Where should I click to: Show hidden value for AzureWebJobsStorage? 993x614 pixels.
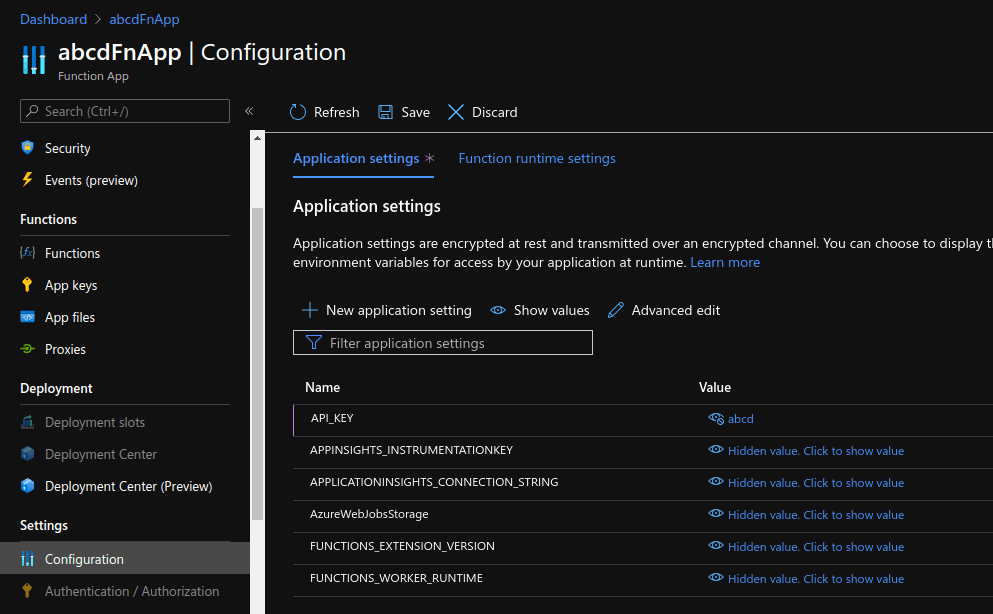(x=816, y=515)
